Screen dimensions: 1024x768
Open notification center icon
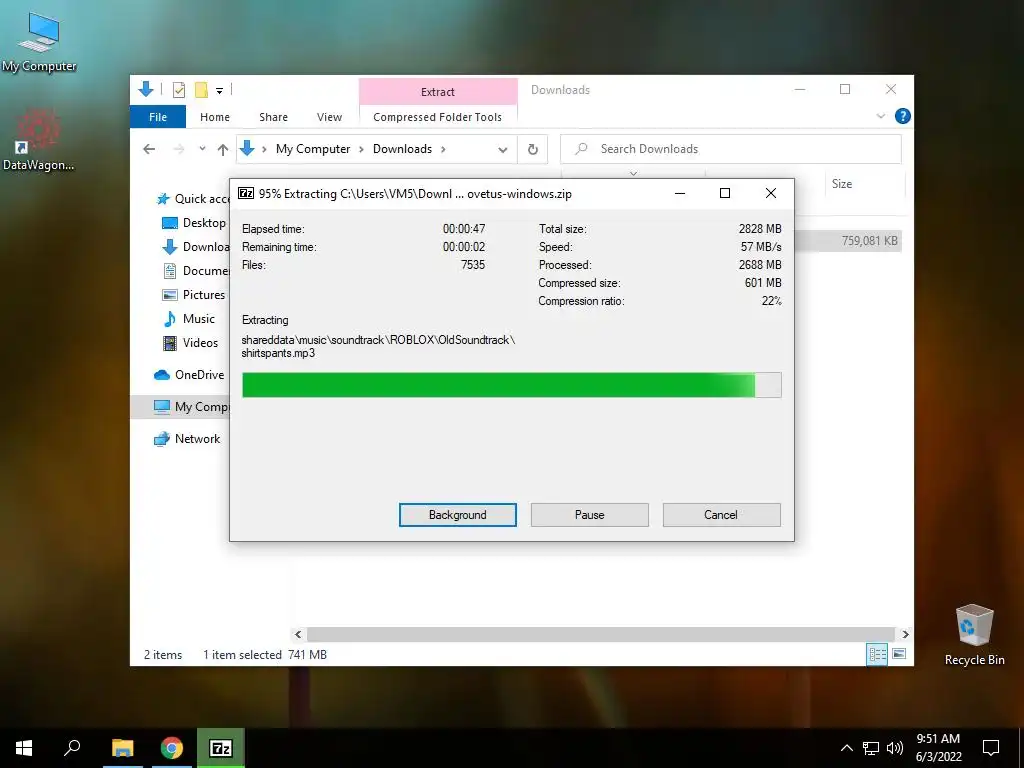point(991,748)
